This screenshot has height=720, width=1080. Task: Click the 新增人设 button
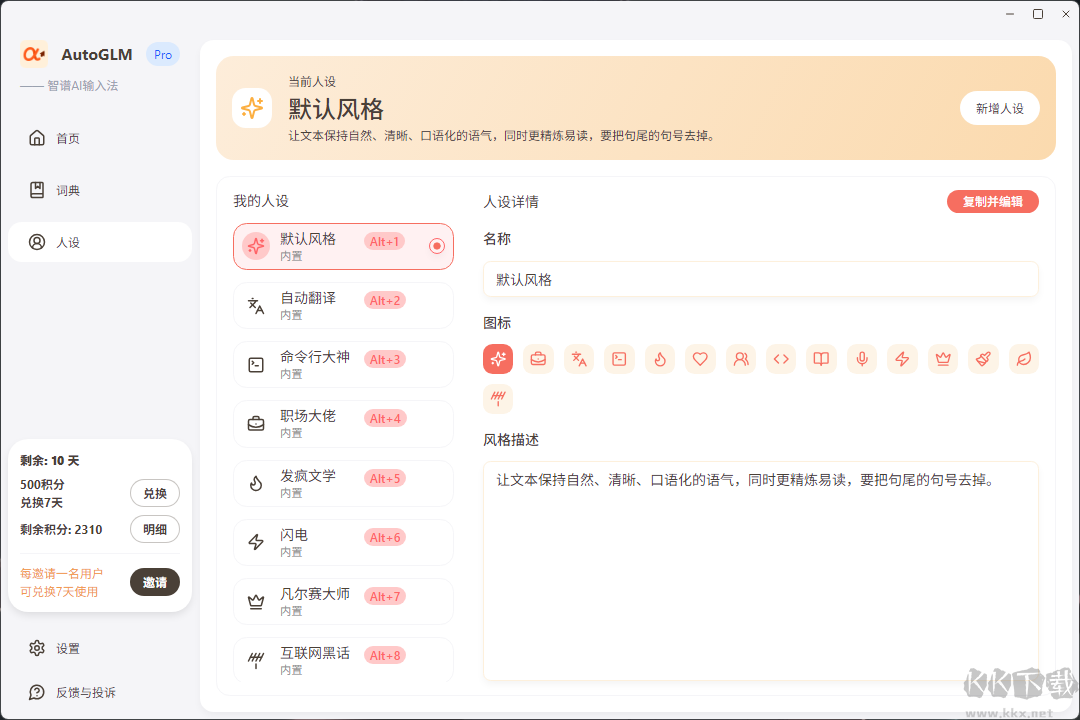(x=999, y=108)
